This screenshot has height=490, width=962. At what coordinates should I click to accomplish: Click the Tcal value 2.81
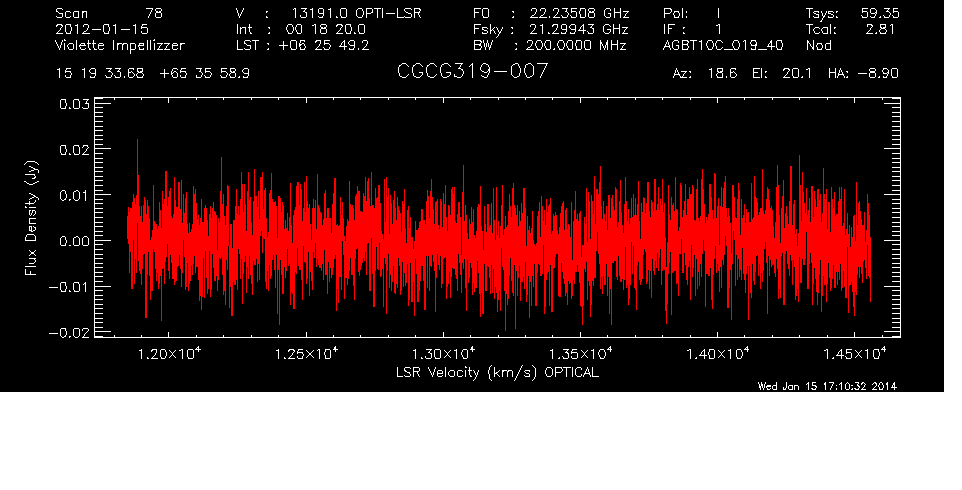[x=882, y=29]
